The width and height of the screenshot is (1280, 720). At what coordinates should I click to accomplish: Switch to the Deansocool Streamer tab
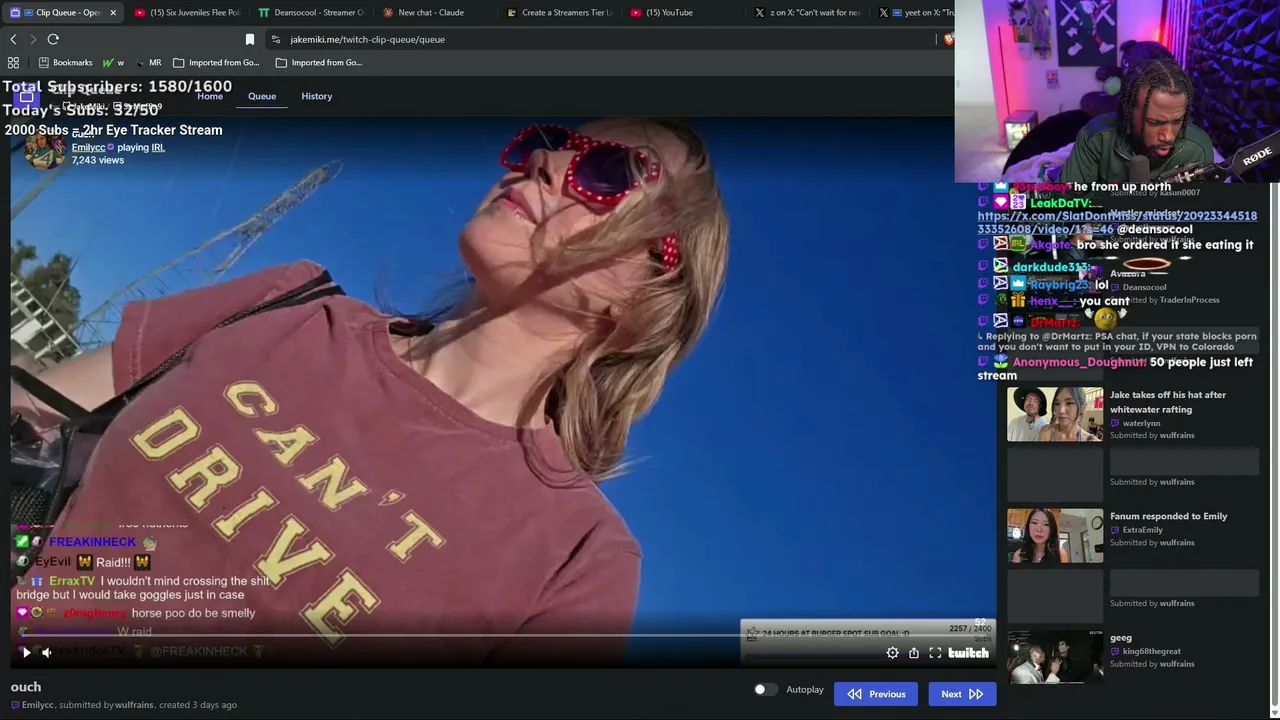click(311, 12)
